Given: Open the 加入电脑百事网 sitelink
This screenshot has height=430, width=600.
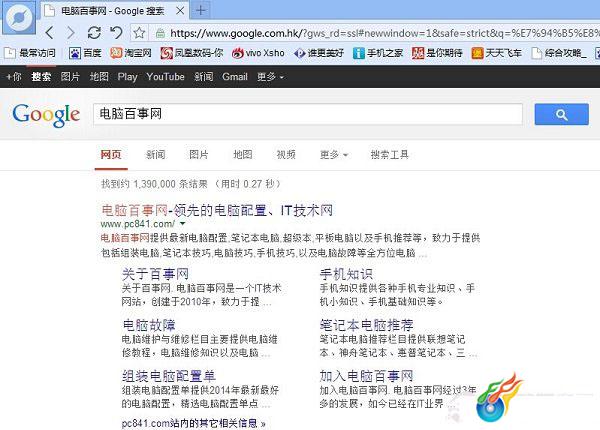Looking at the screenshot, I should 367,376.
